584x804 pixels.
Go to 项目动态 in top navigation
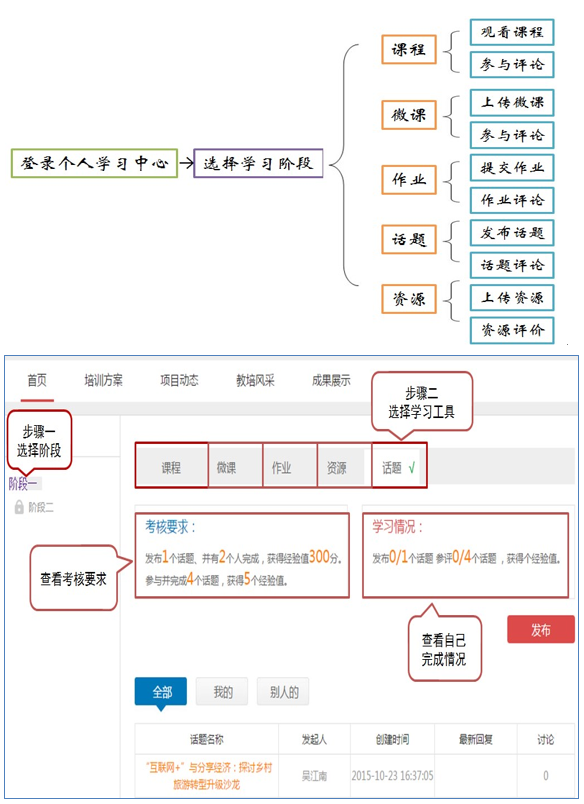(x=179, y=380)
